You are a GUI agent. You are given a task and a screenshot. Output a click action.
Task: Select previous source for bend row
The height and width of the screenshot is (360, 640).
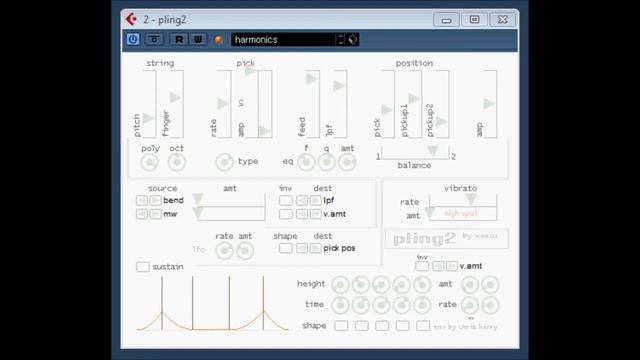coord(142,200)
